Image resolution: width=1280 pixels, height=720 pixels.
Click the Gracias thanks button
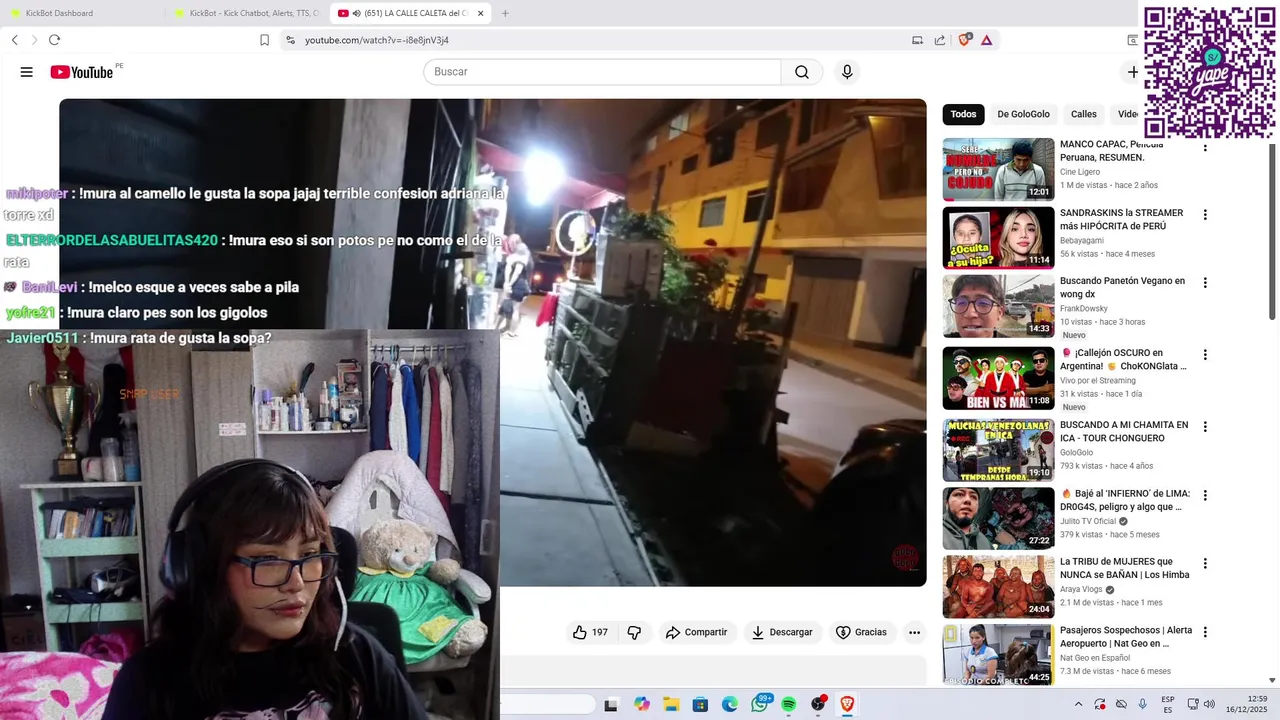click(861, 632)
